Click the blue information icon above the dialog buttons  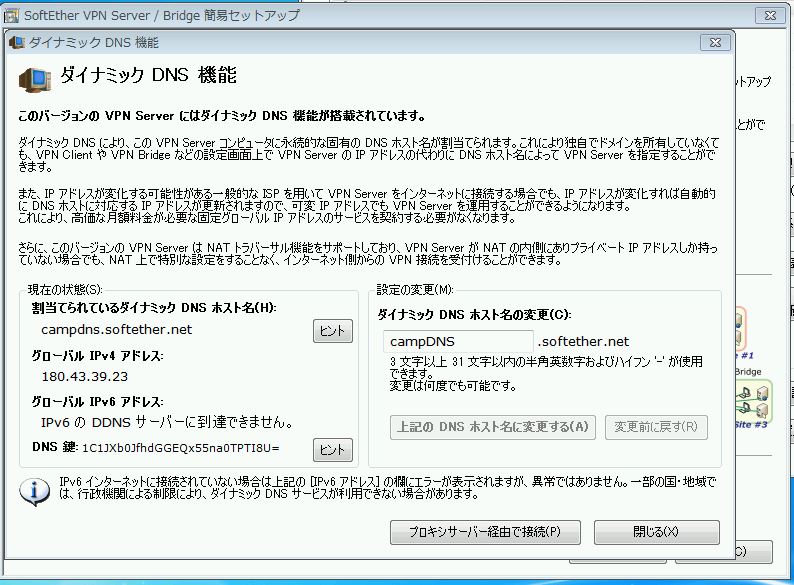click(37, 490)
